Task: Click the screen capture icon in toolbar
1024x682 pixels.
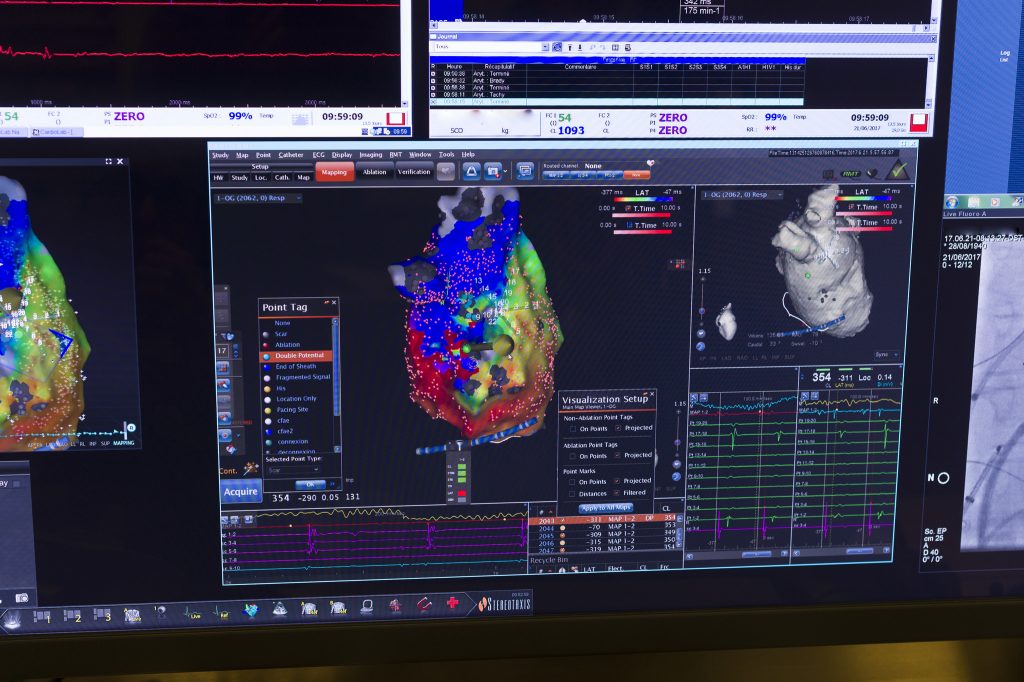Action: coord(493,172)
